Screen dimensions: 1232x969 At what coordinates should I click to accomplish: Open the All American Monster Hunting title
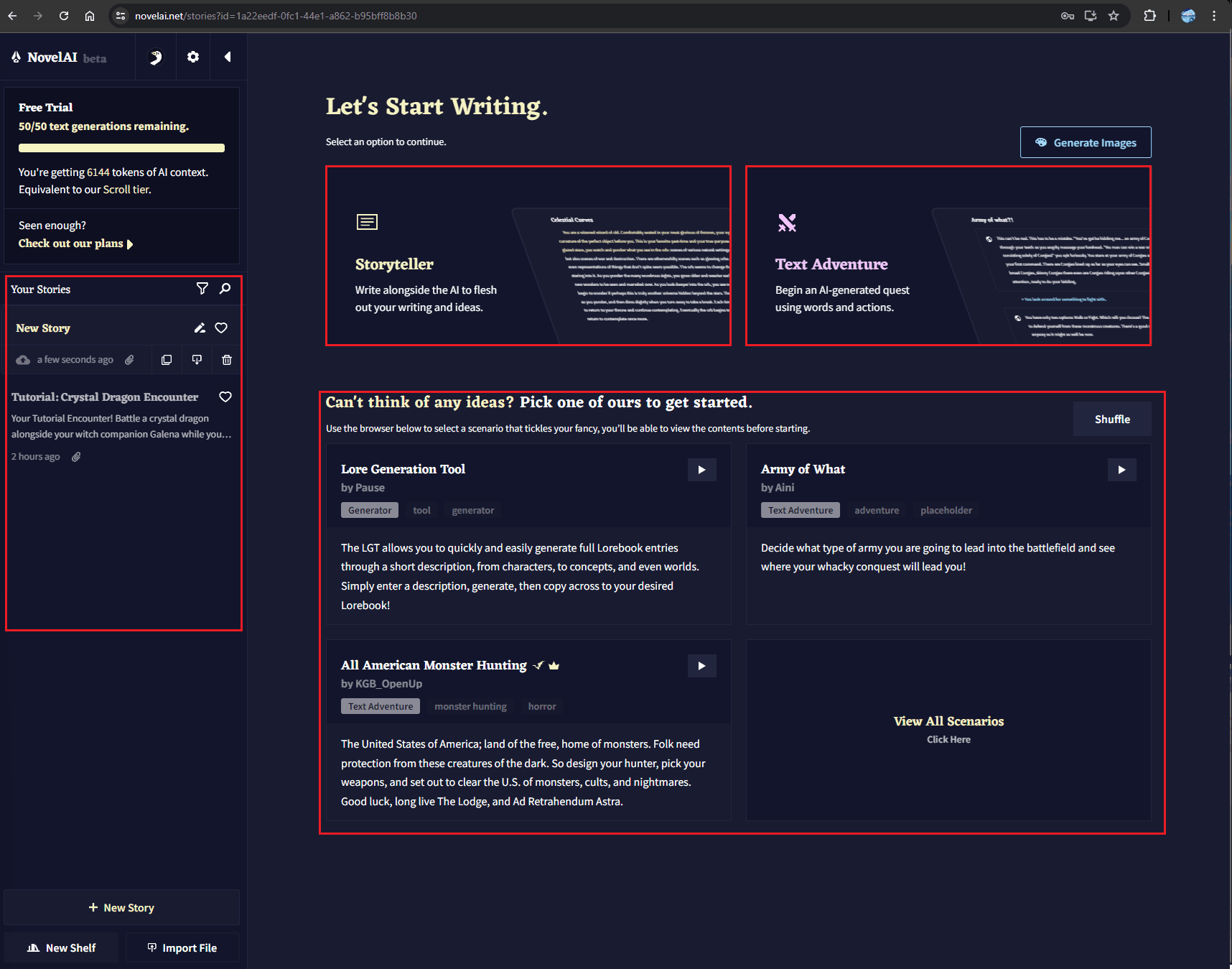434,665
